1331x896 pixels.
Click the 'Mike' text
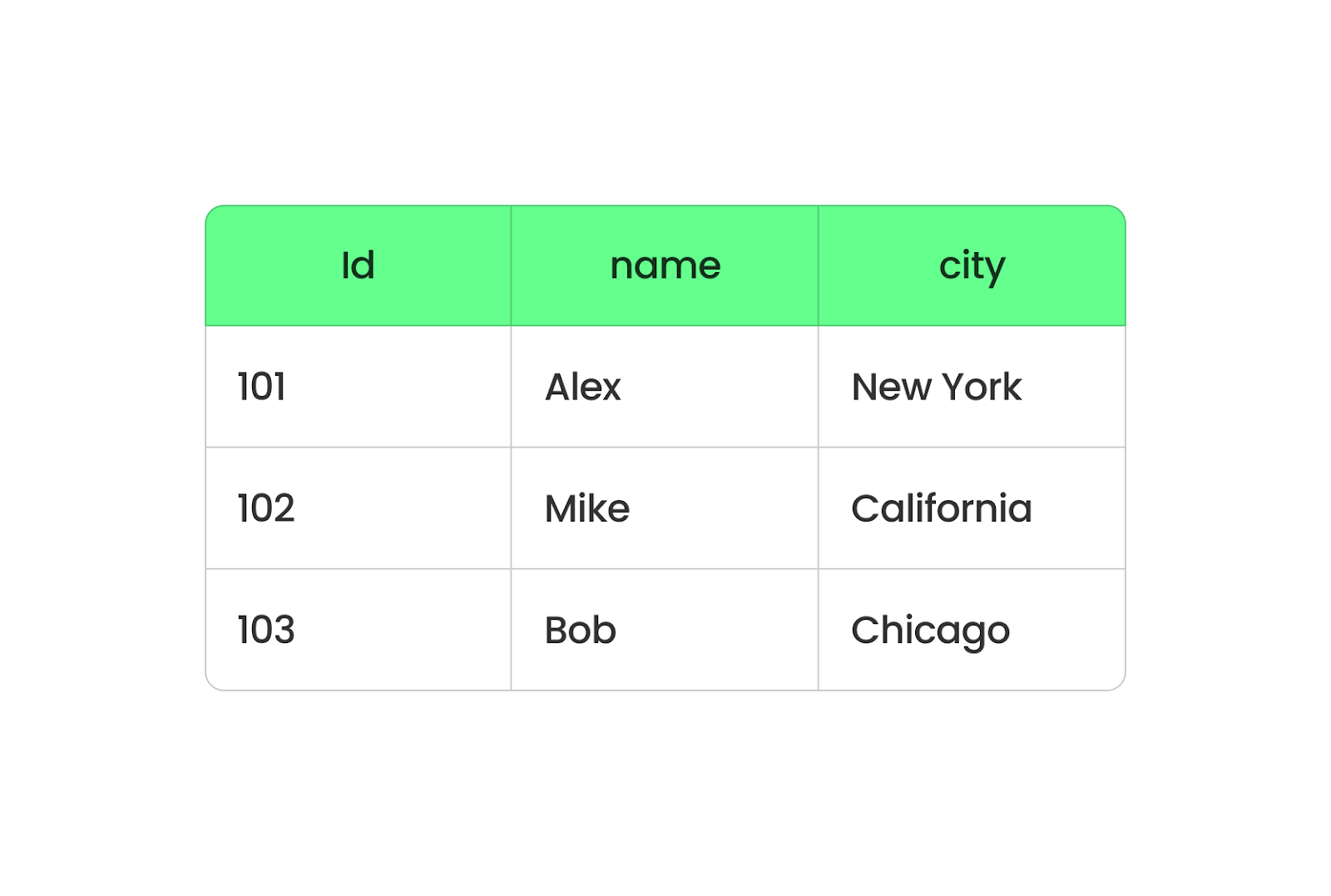click(x=587, y=508)
